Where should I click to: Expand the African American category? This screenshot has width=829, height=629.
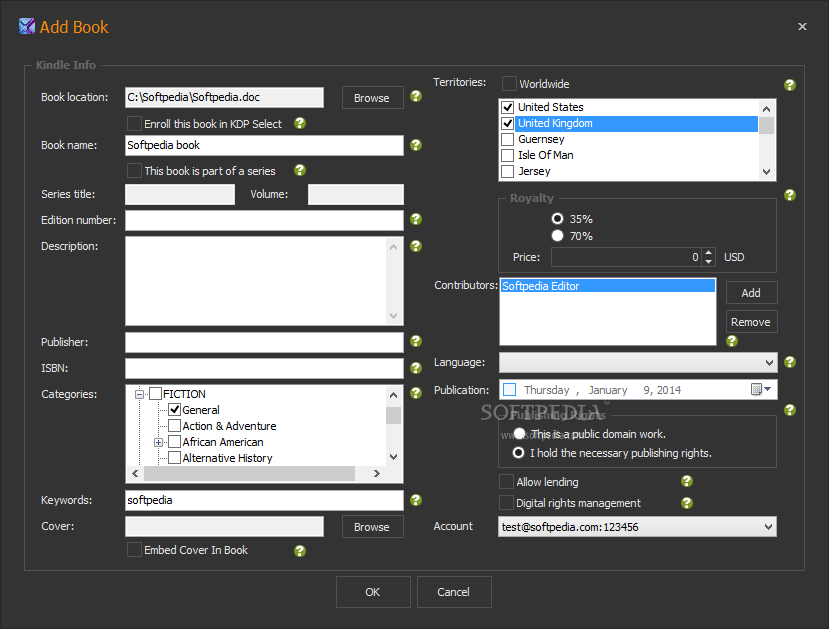(158, 442)
